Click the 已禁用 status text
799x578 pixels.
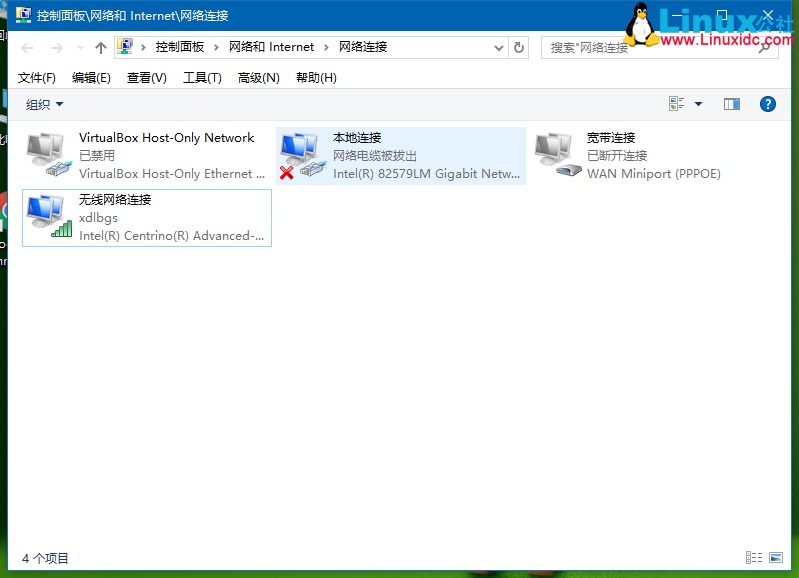(x=97, y=155)
